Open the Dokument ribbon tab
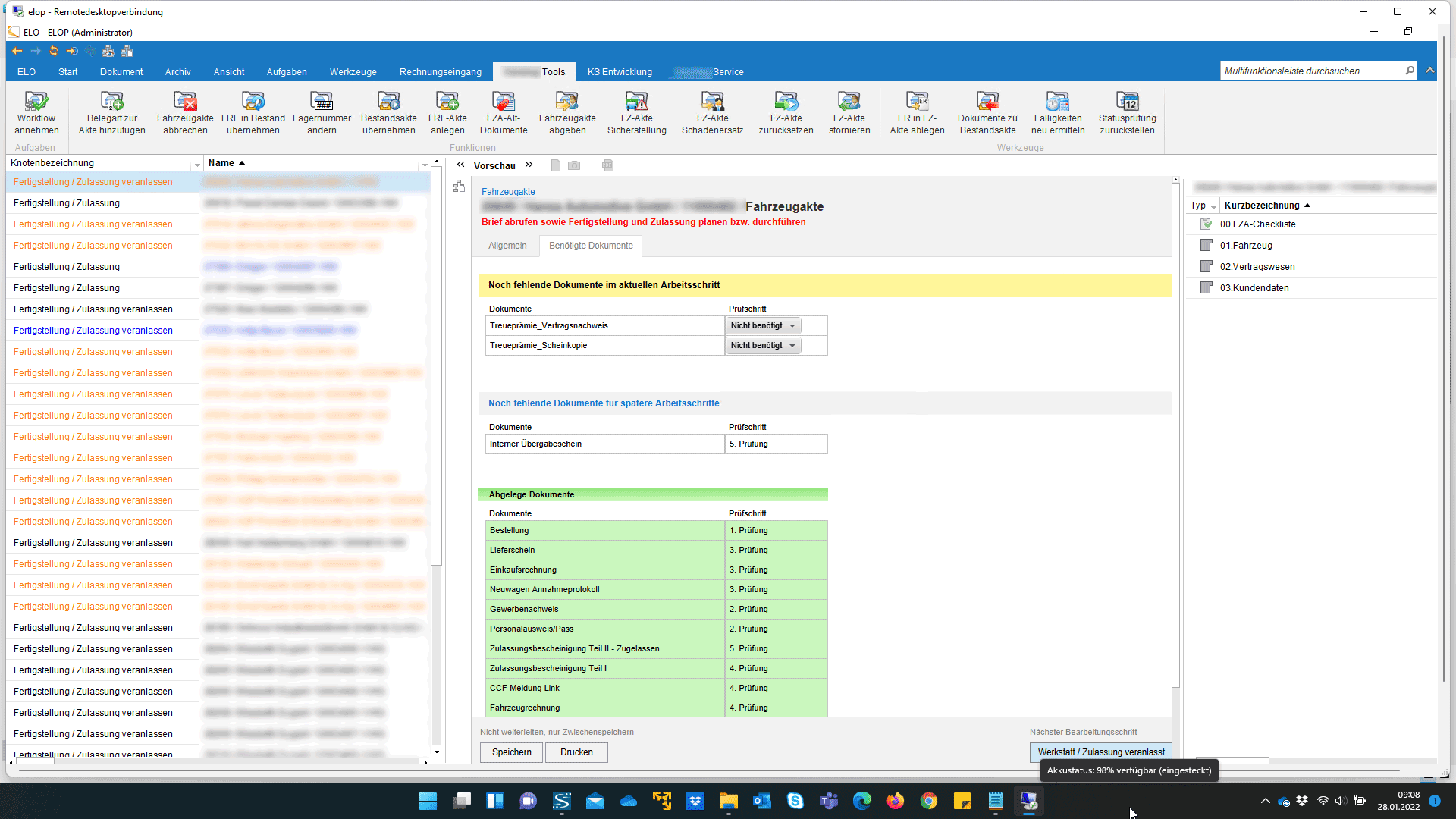Viewport: 1456px width, 819px height. (121, 72)
